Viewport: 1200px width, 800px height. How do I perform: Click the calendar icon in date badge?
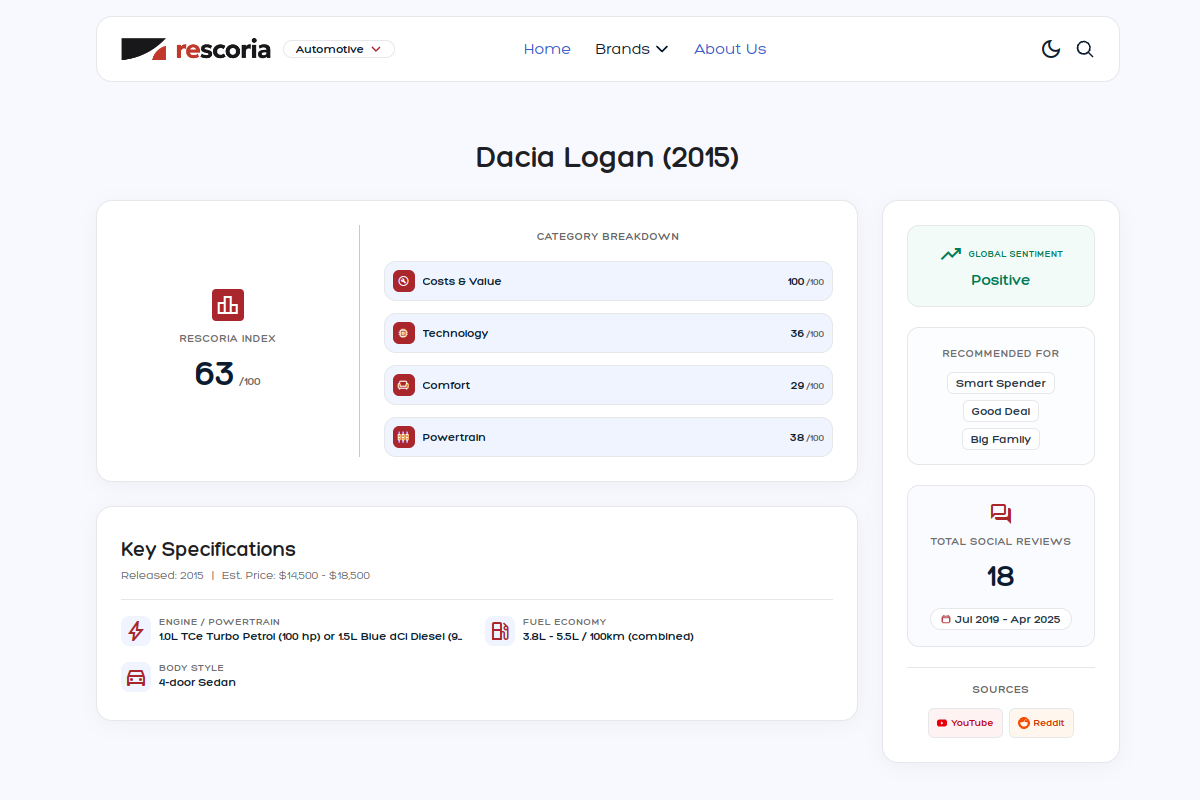pos(946,619)
